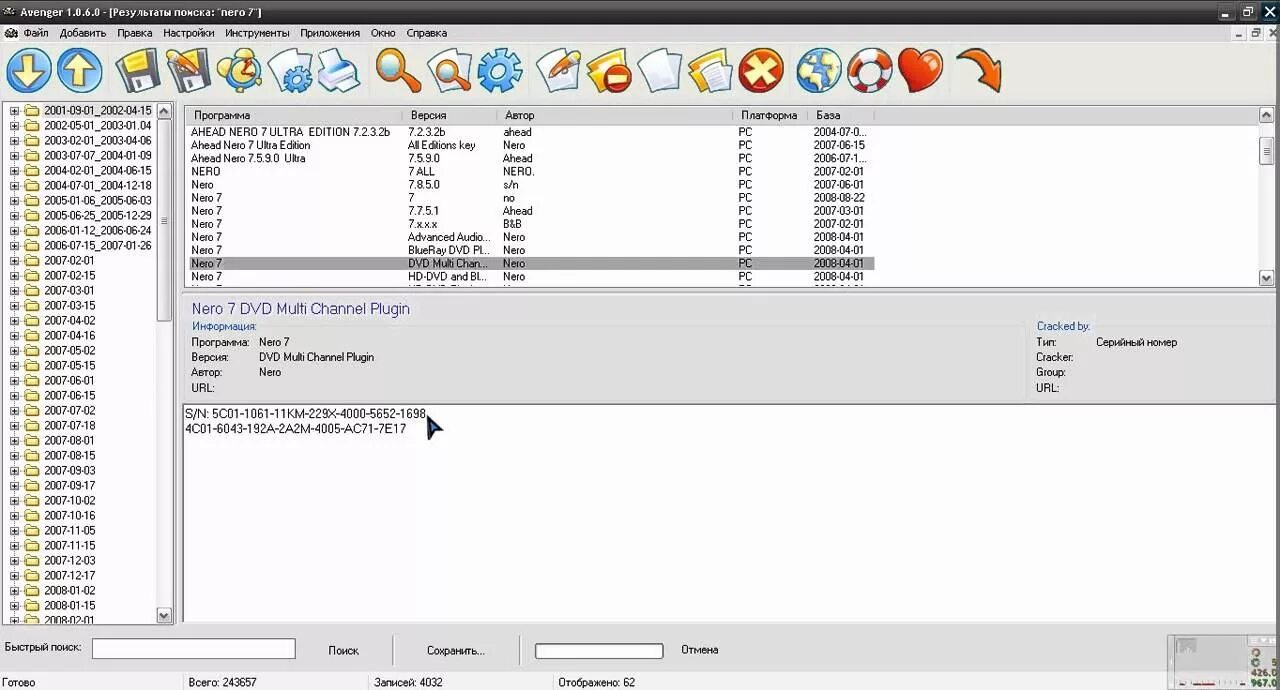Click the Поиск button
The height and width of the screenshot is (690, 1280).
click(343, 650)
